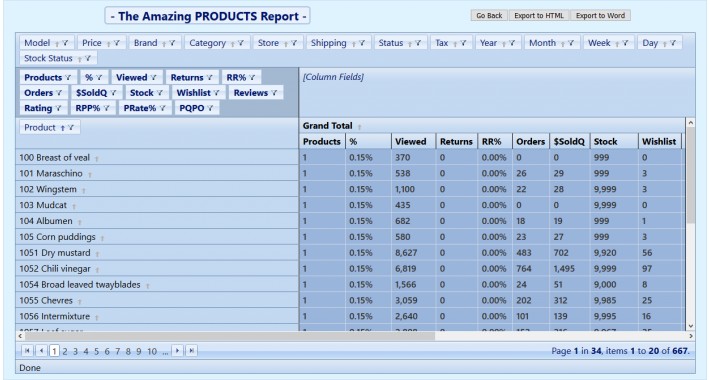Select the Stock data field button
This screenshot has height=380, width=710.
[147, 93]
